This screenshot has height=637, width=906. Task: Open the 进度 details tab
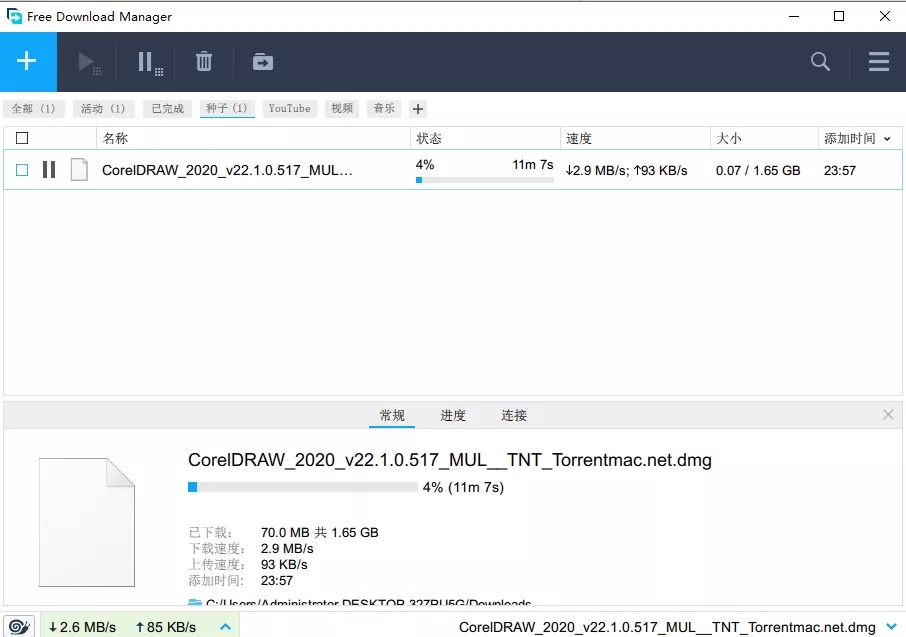pos(453,415)
